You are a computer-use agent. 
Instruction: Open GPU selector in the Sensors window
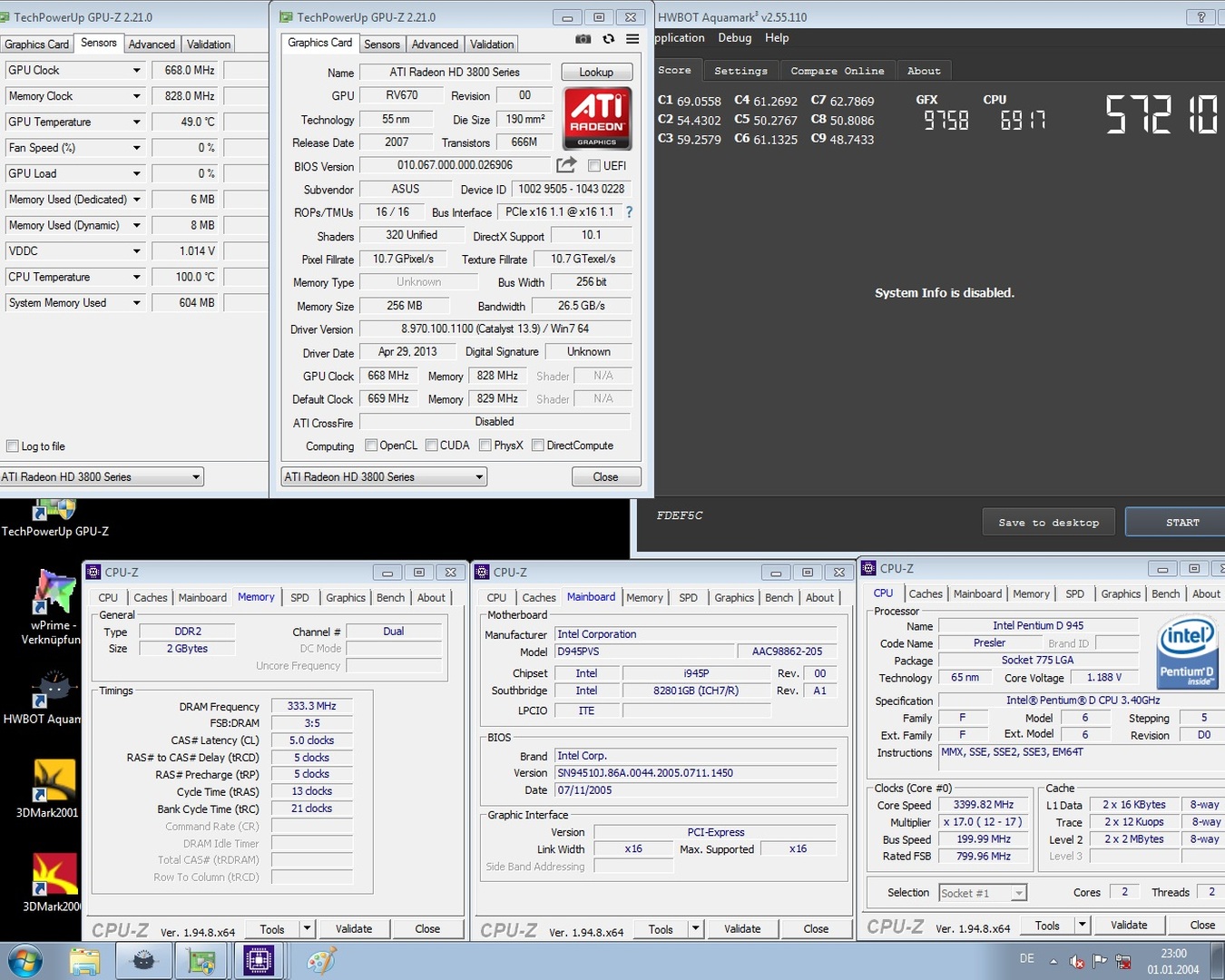click(102, 476)
